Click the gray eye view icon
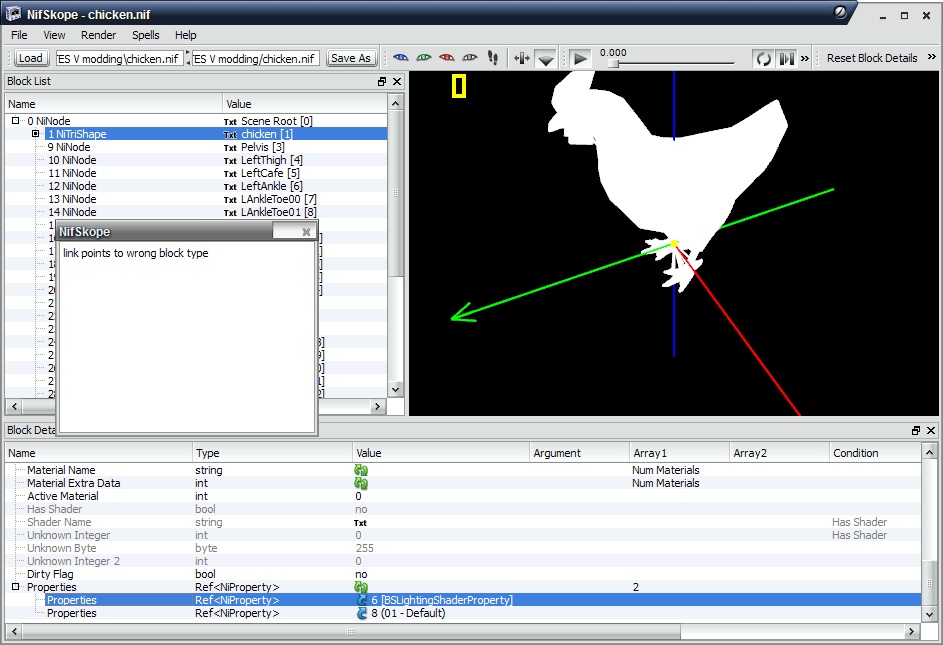This screenshot has height=645, width=943. click(470, 58)
